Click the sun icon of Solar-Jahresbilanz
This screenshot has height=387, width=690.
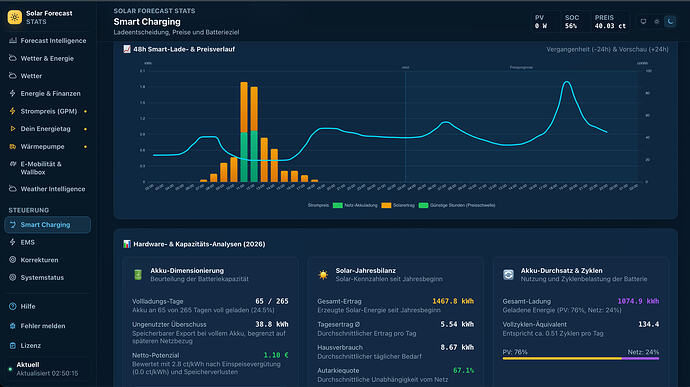[323, 275]
